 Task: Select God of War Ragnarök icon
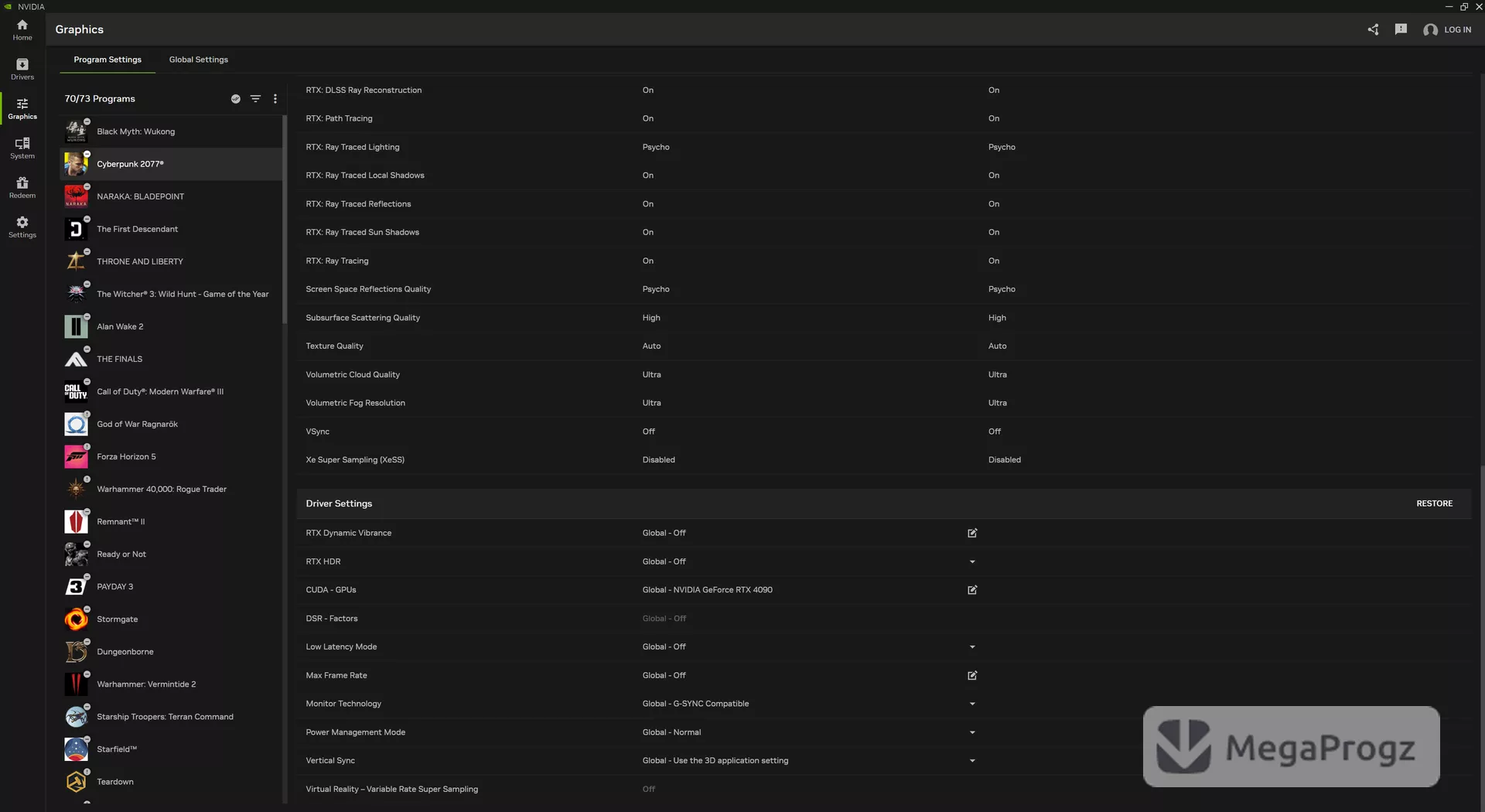[x=76, y=424]
